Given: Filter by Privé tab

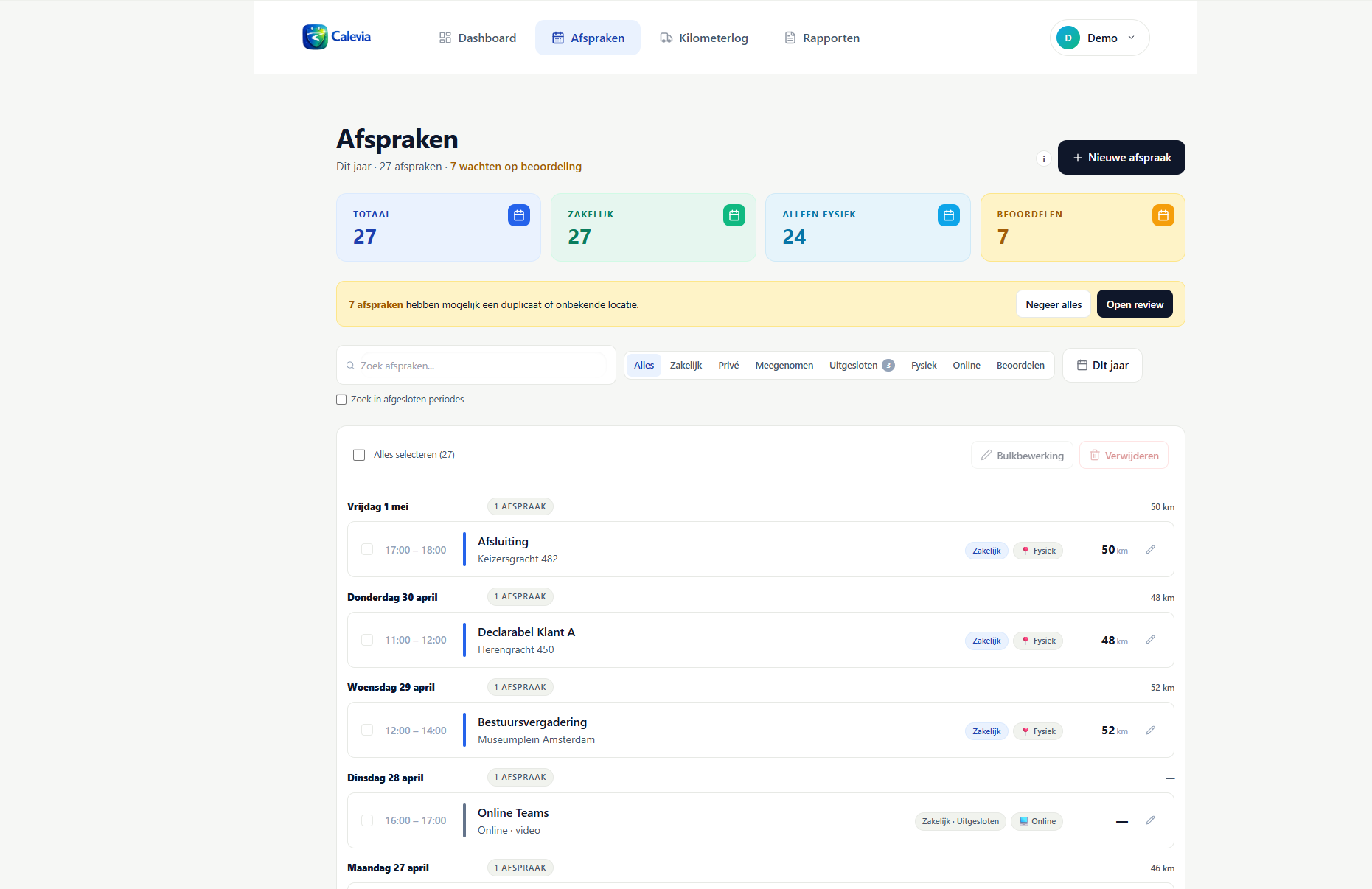Looking at the screenshot, I should pyautogui.click(x=728, y=366).
